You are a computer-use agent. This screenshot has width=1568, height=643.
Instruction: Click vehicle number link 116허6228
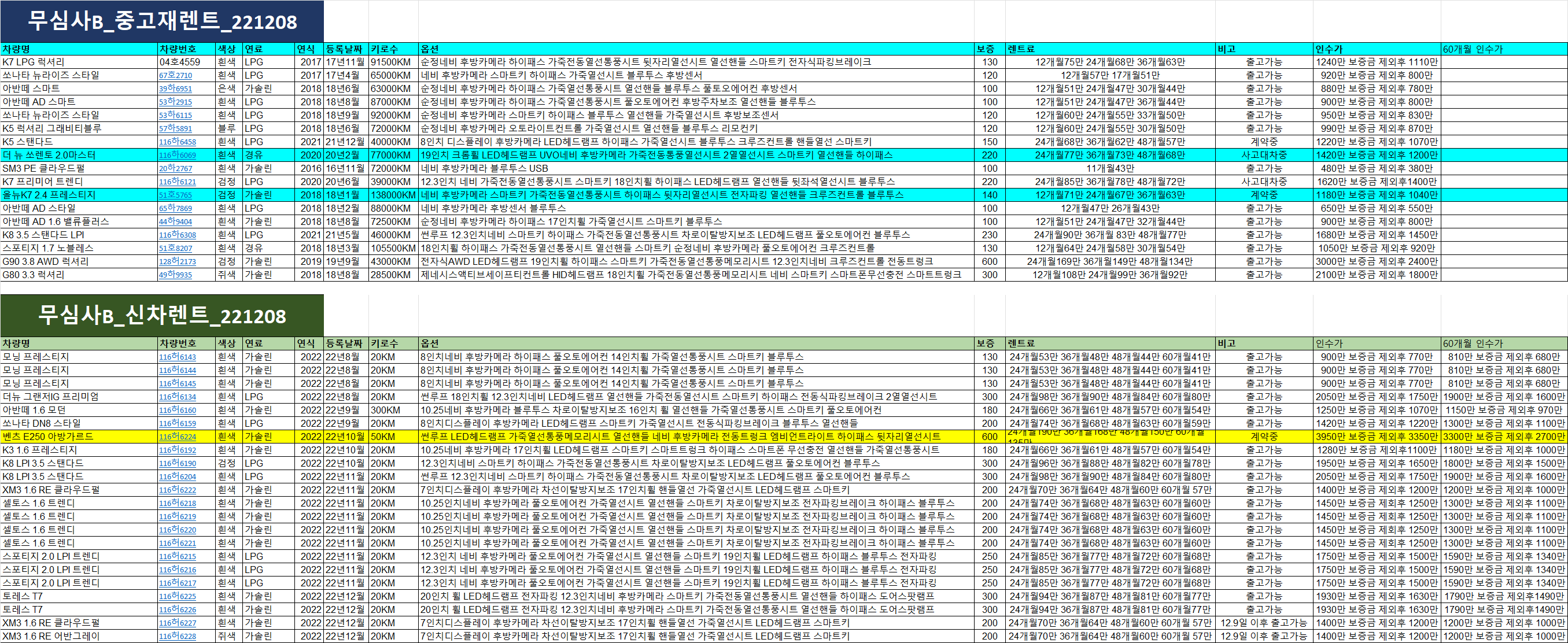coord(177,636)
